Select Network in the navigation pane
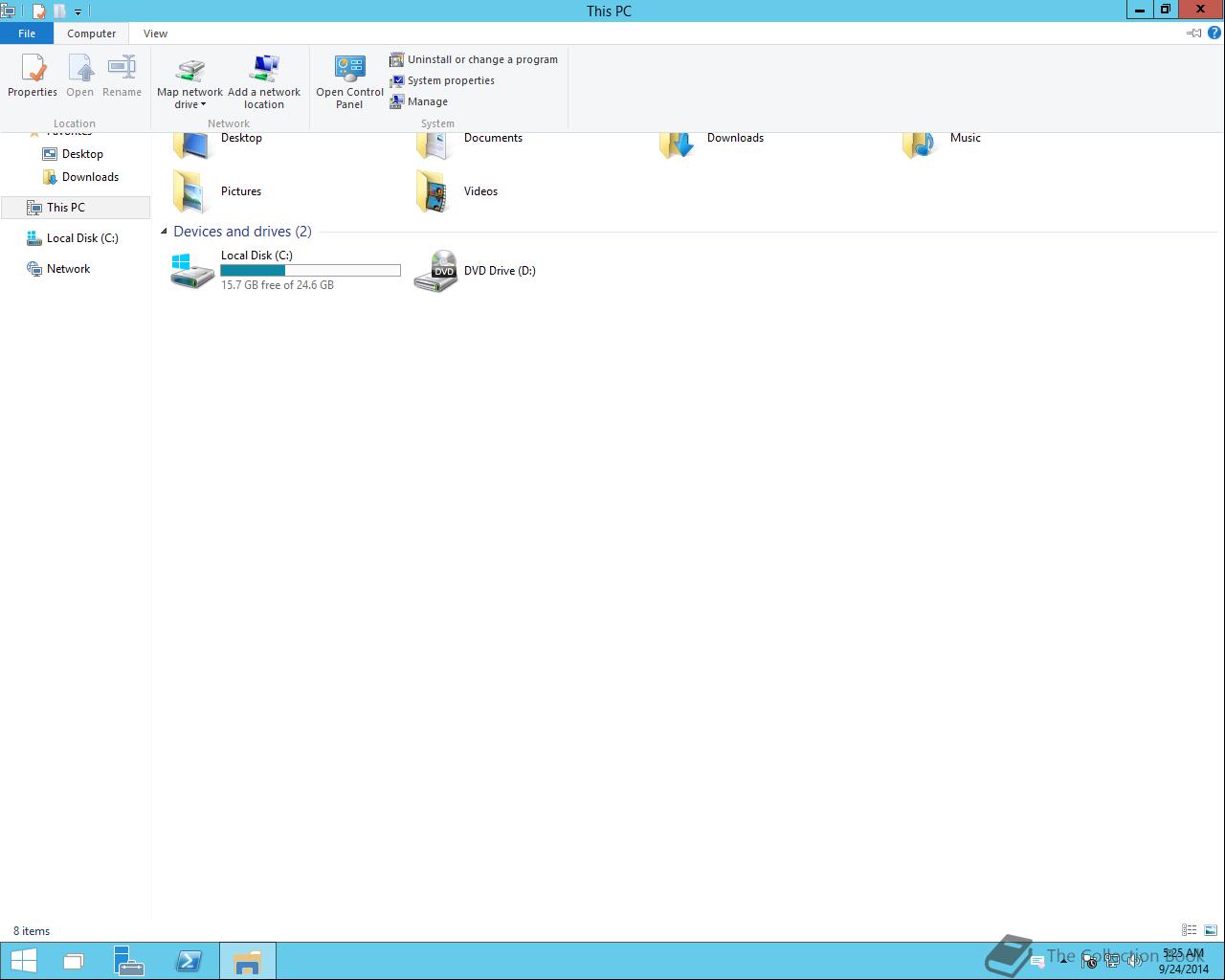 pyautogui.click(x=58, y=269)
